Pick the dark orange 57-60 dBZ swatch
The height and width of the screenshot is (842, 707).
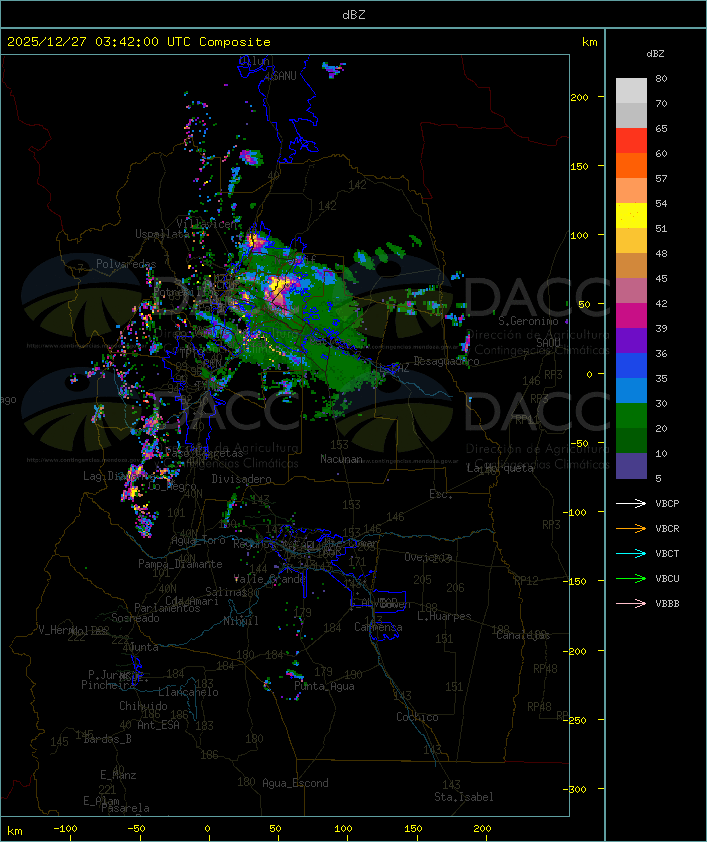coord(631,165)
